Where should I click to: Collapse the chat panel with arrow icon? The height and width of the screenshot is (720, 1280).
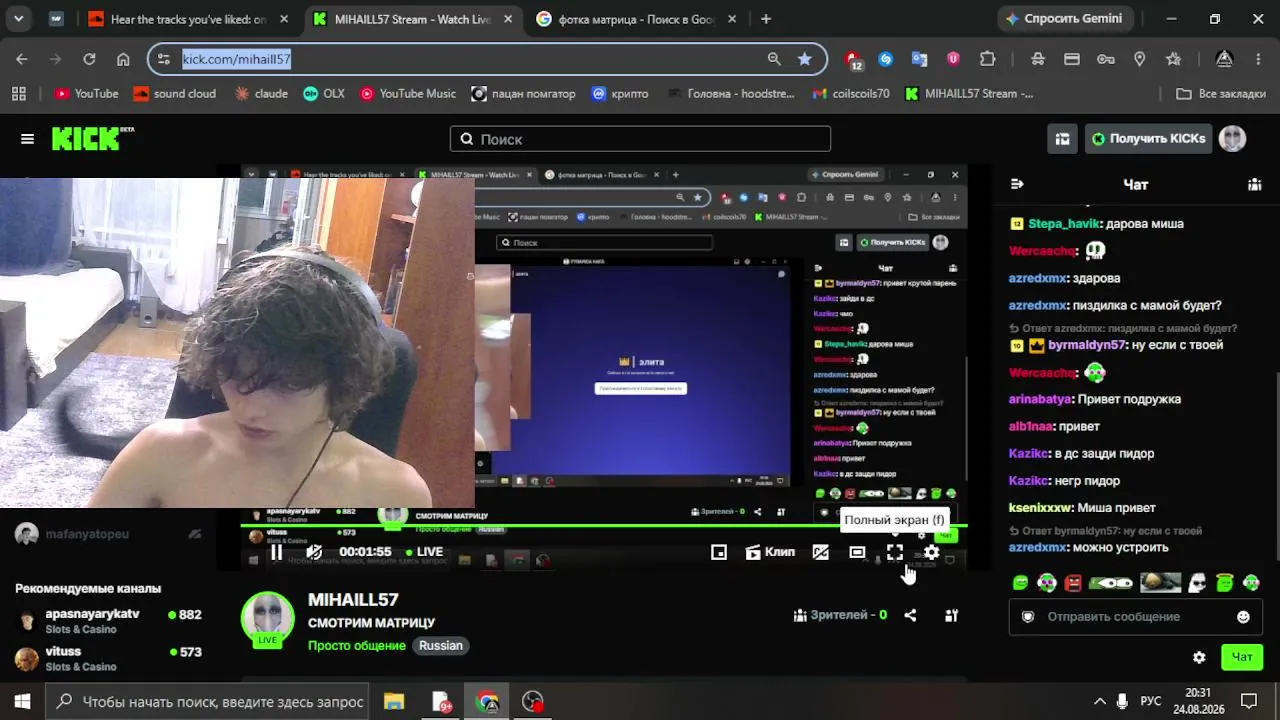1017,184
